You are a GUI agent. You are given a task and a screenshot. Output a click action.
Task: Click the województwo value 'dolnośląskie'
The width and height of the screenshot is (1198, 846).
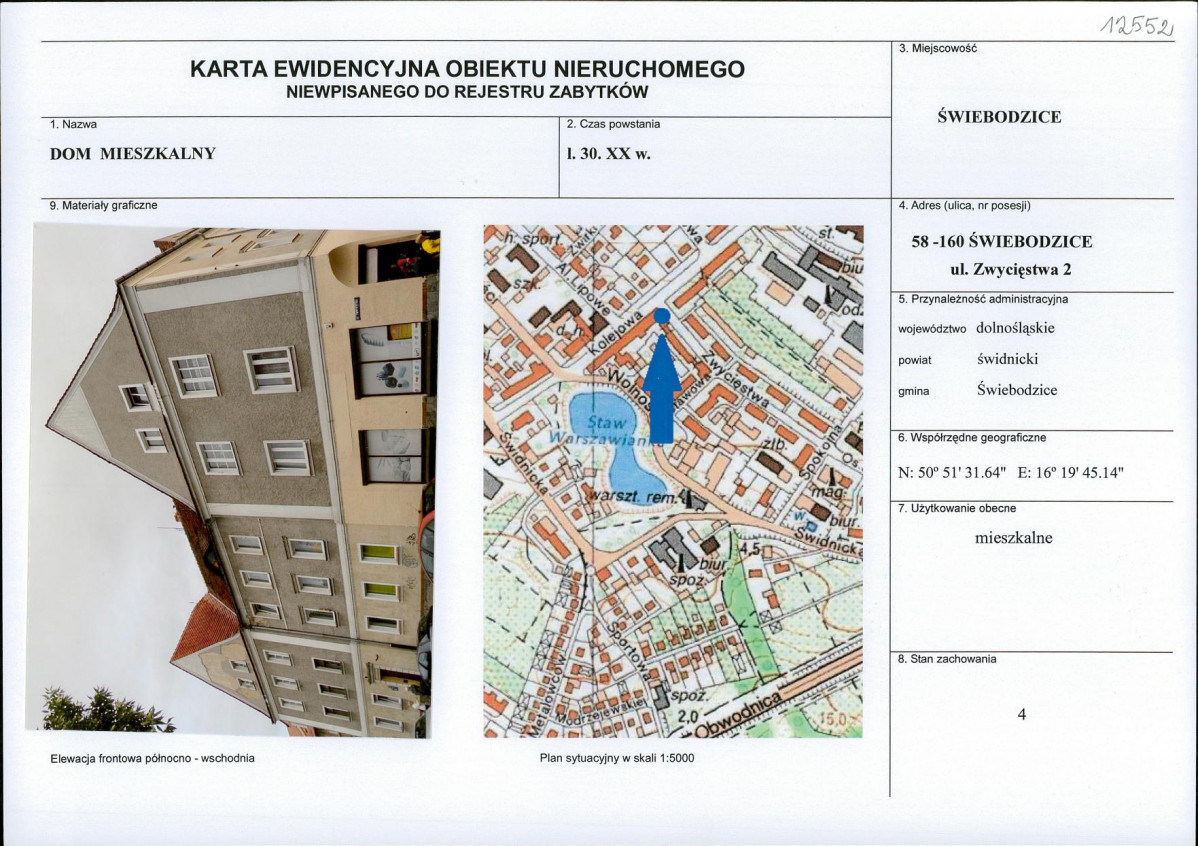(1015, 328)
